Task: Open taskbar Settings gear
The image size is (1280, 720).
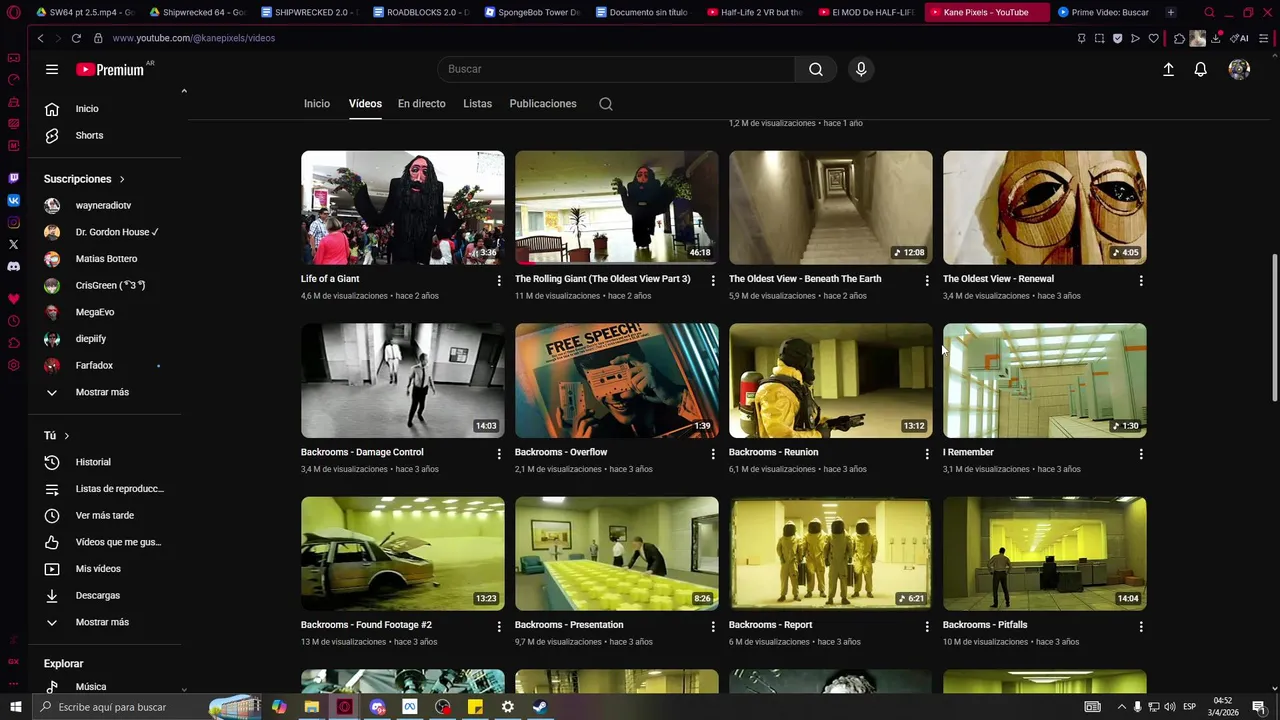Action: tap(507, 707)
